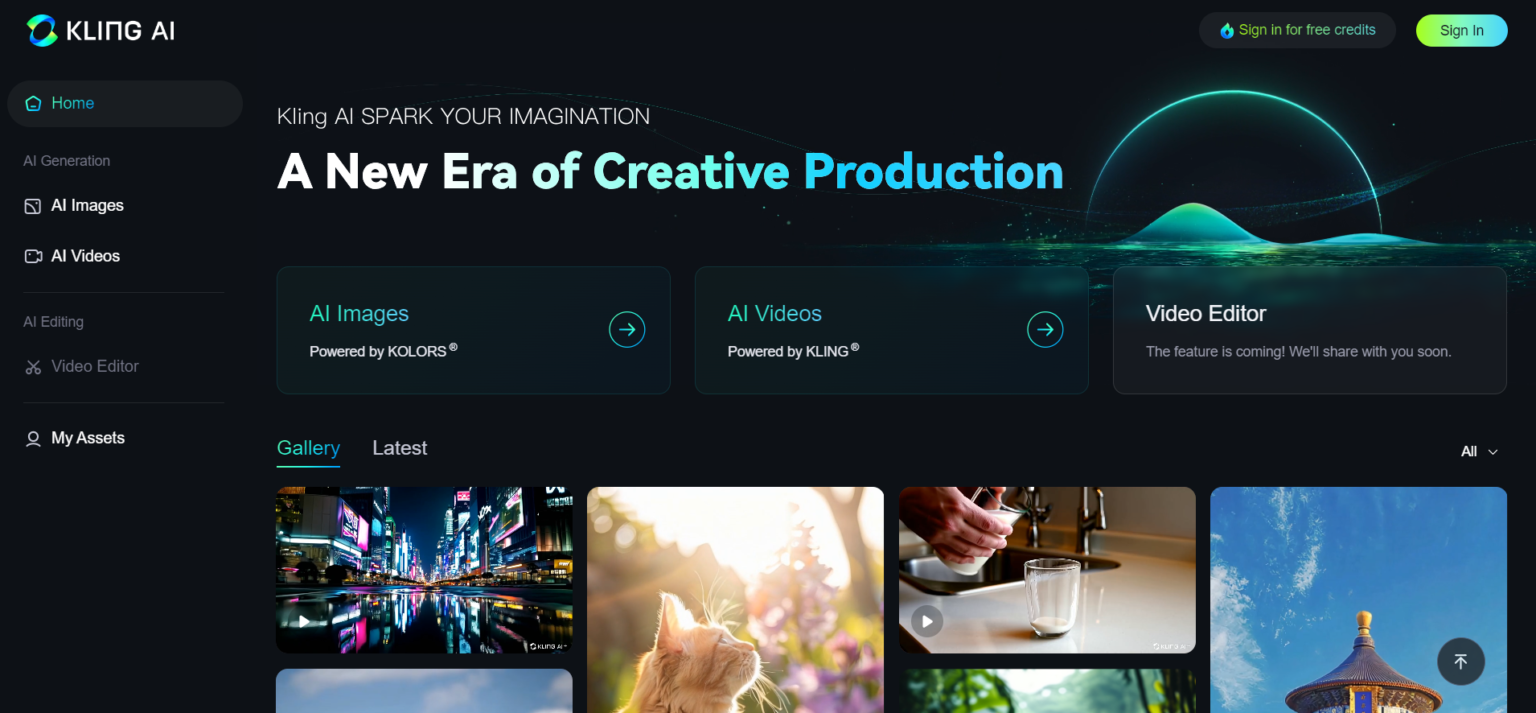
Task: Open the Video Editor coming soon card
Action: click(x=1309, y=330)
